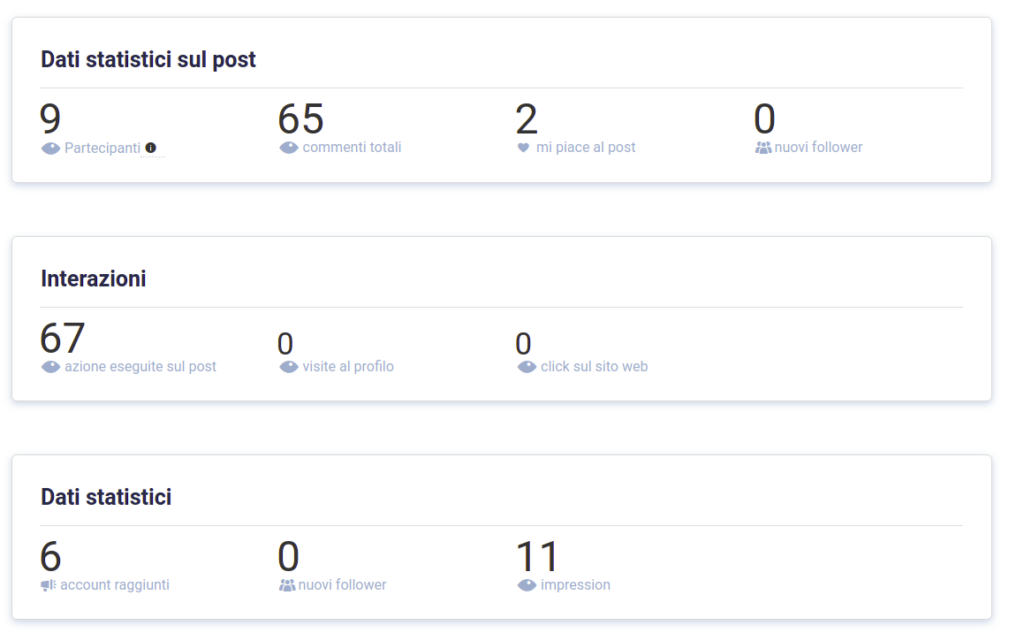The width and height of the screenshot is (1024, 633).
Task: Click the value 6 for account raggiunti
Action: click(x=50, y=557)
